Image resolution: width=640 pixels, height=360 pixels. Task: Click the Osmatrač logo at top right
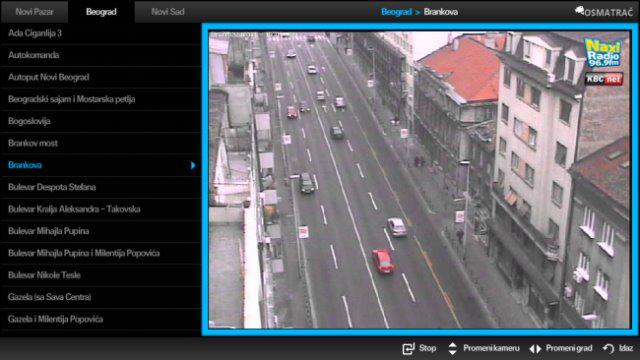pos(604,11)
